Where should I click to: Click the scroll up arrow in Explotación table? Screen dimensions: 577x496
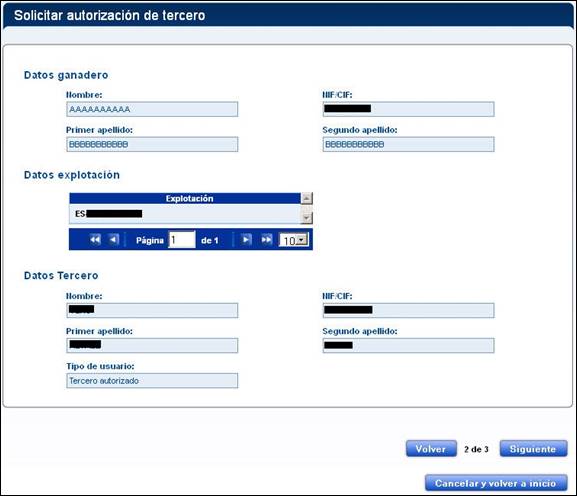click(307, 198)
